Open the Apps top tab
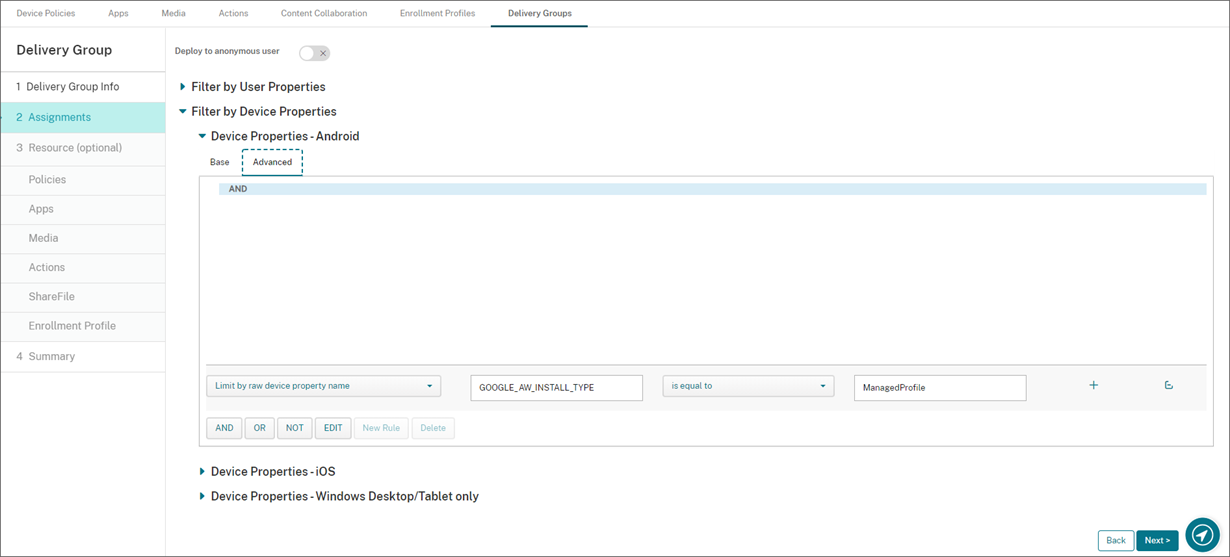The width and height of the screenshot is (1230, 557). tap(118, 13)
